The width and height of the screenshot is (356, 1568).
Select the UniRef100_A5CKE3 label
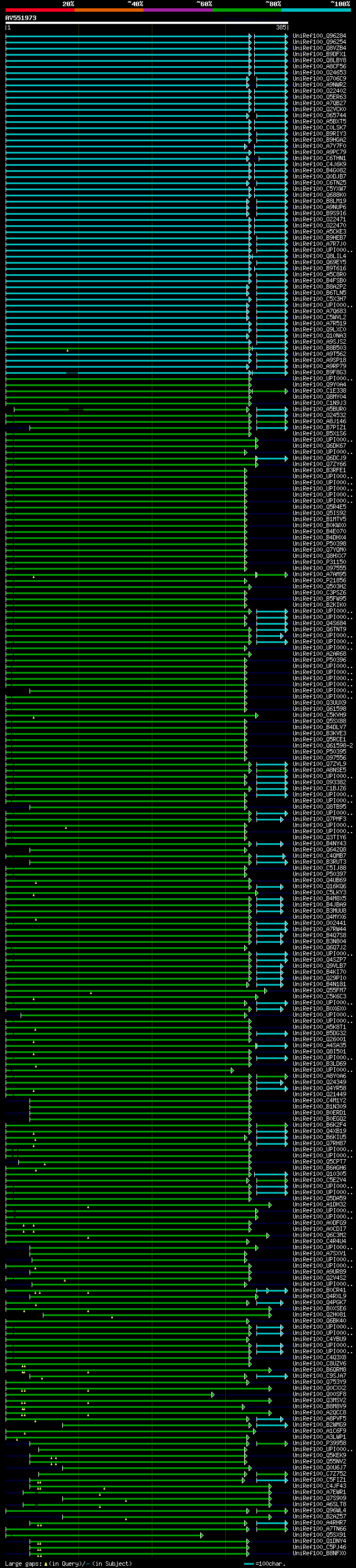[x=319, y=232]
